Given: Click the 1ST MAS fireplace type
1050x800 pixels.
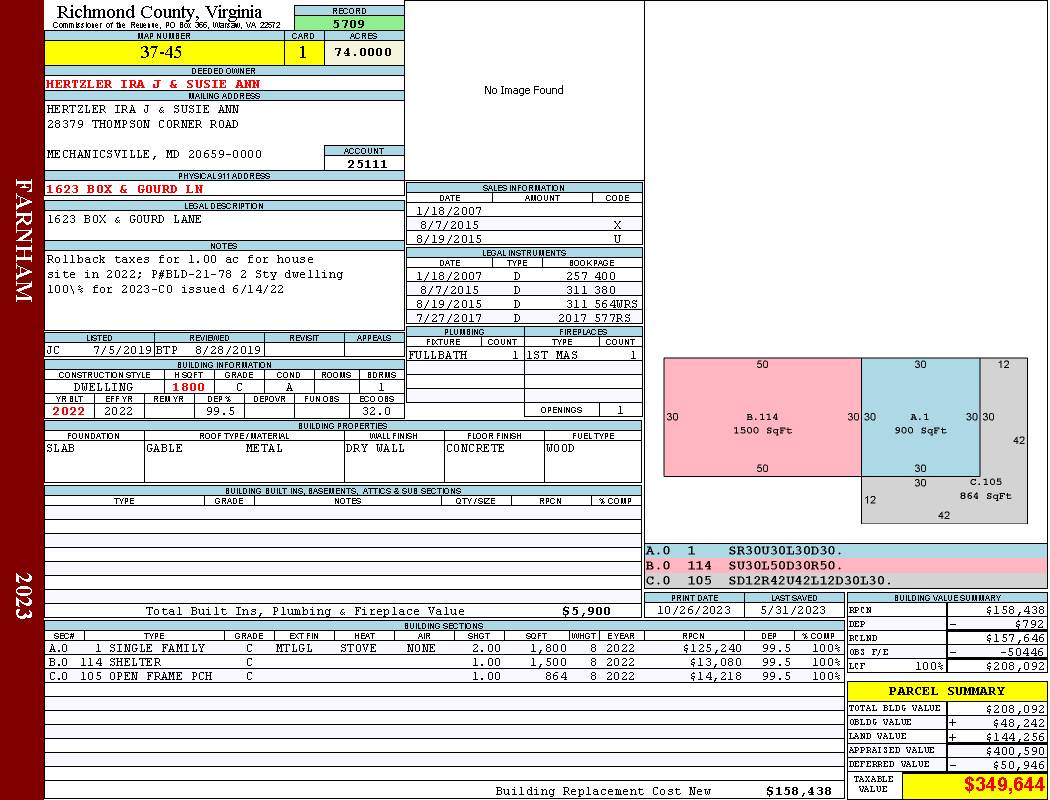Looking at the screenshot, I should click(x=552, y=355).
